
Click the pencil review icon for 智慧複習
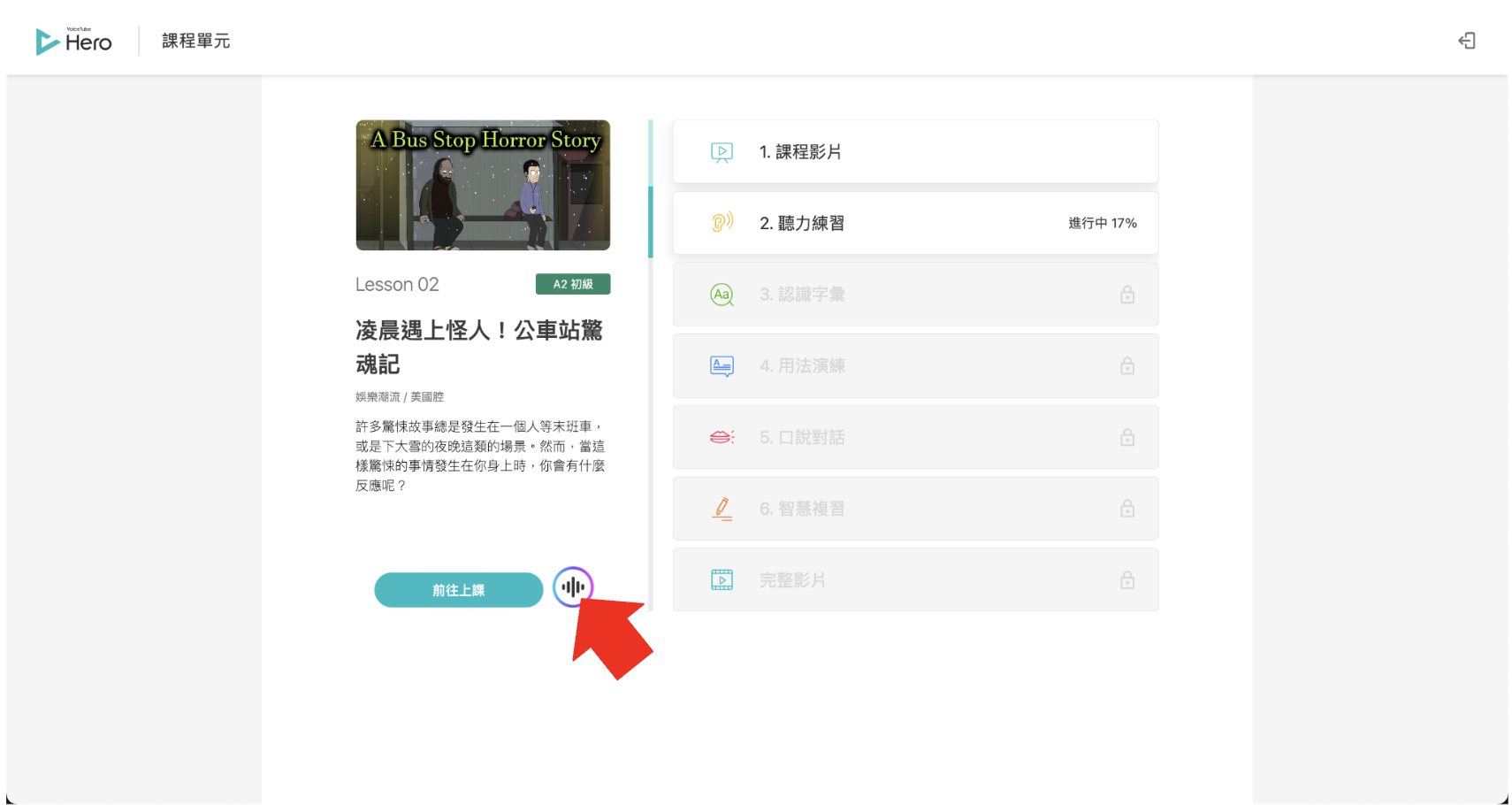pyautogui.click(x=722, y=509)
